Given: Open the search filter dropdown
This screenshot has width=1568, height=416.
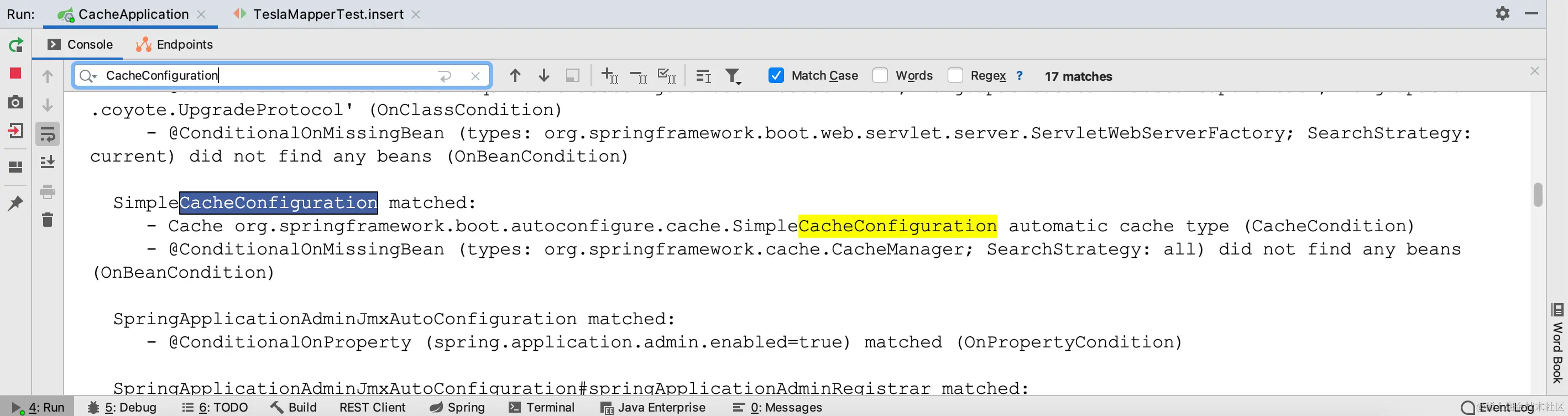Looking at the screenshot, I should pos(734,76).
